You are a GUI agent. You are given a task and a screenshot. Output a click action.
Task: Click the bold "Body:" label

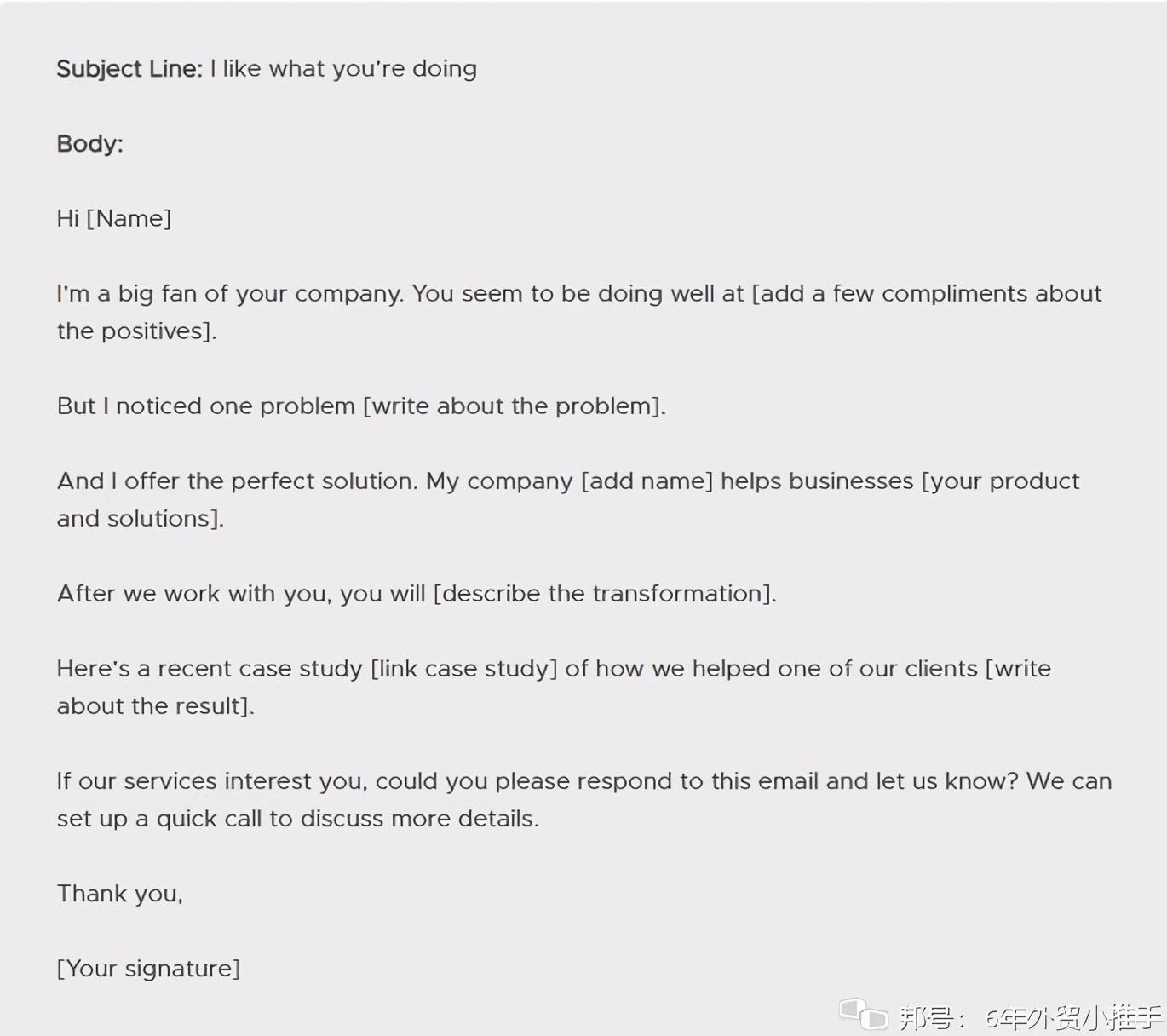pyautogui.click(x=89, y=144)
